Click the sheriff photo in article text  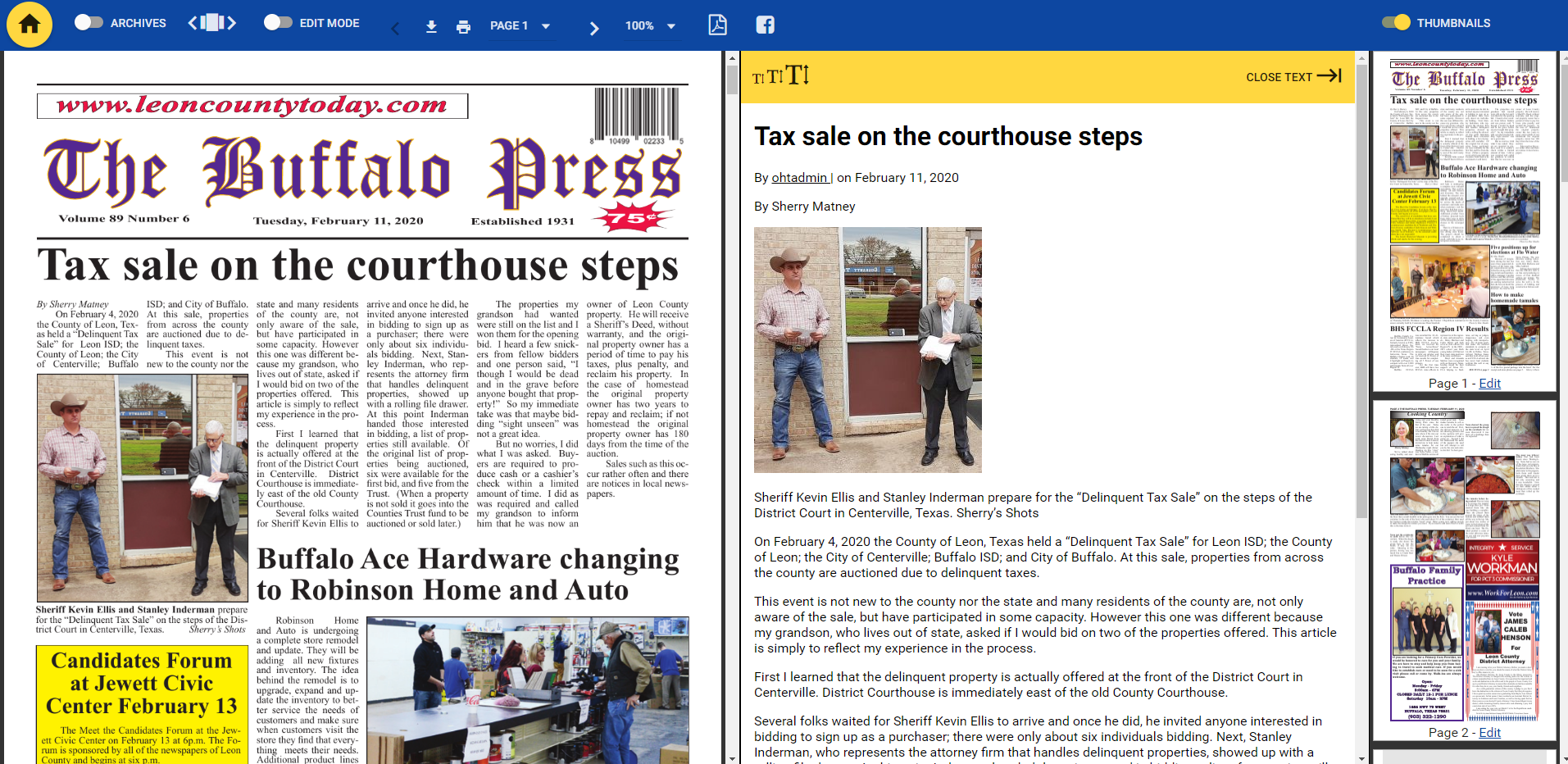pos(867,350)
